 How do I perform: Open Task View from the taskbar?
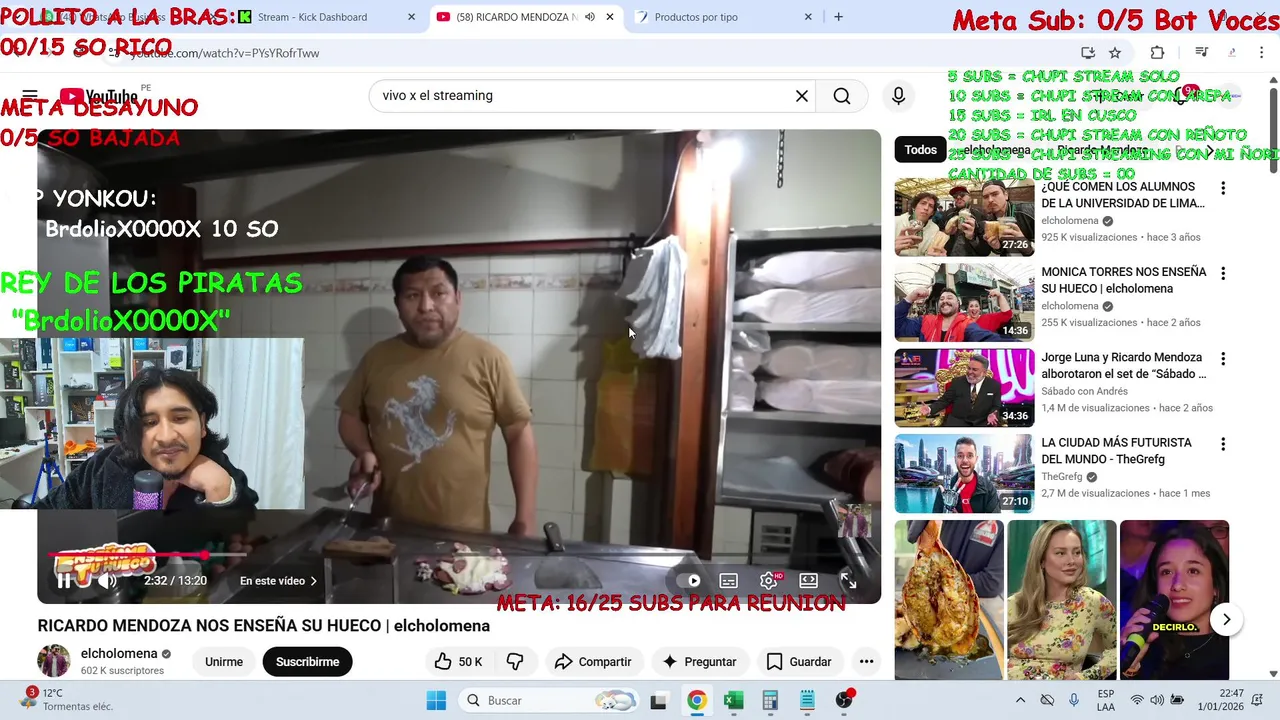(x=658, y=701)
